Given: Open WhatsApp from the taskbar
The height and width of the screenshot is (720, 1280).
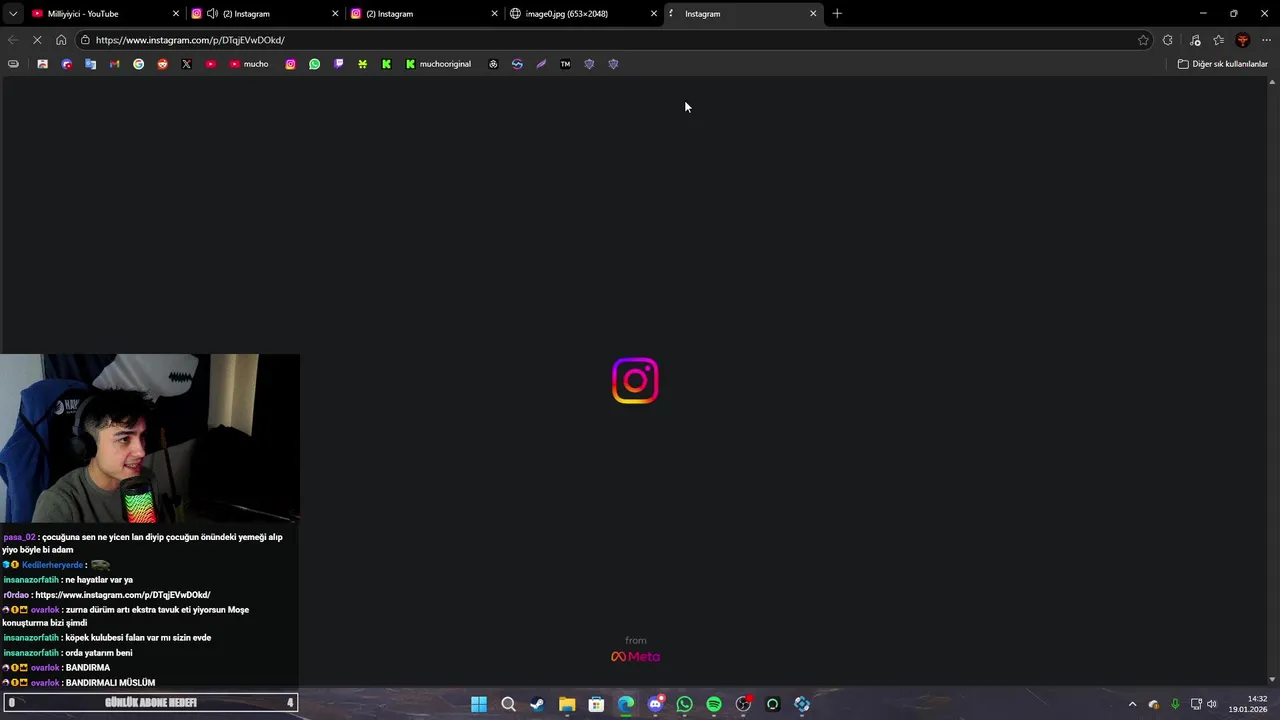Looking at the screenshot, I should point(684,704).
